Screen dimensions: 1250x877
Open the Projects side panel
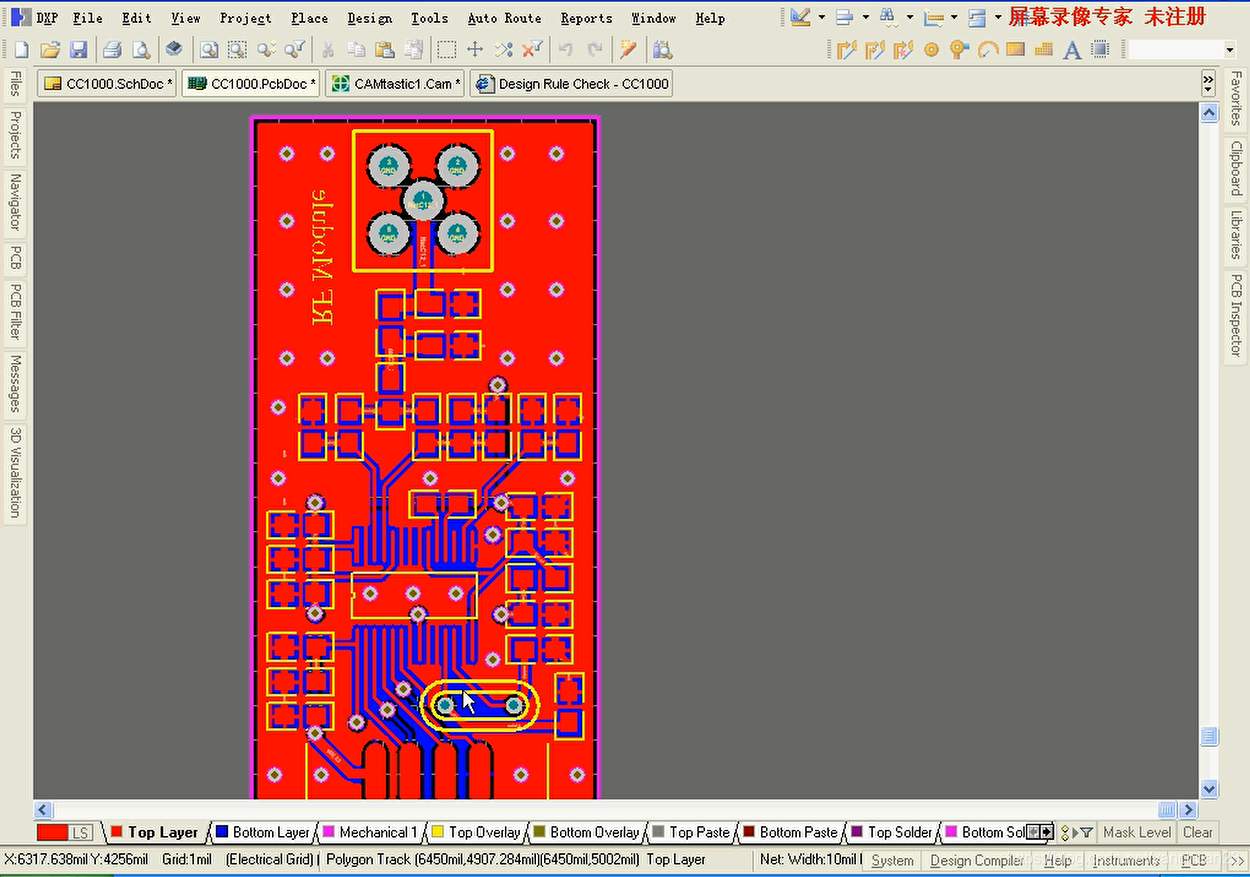tap(15, 135)
